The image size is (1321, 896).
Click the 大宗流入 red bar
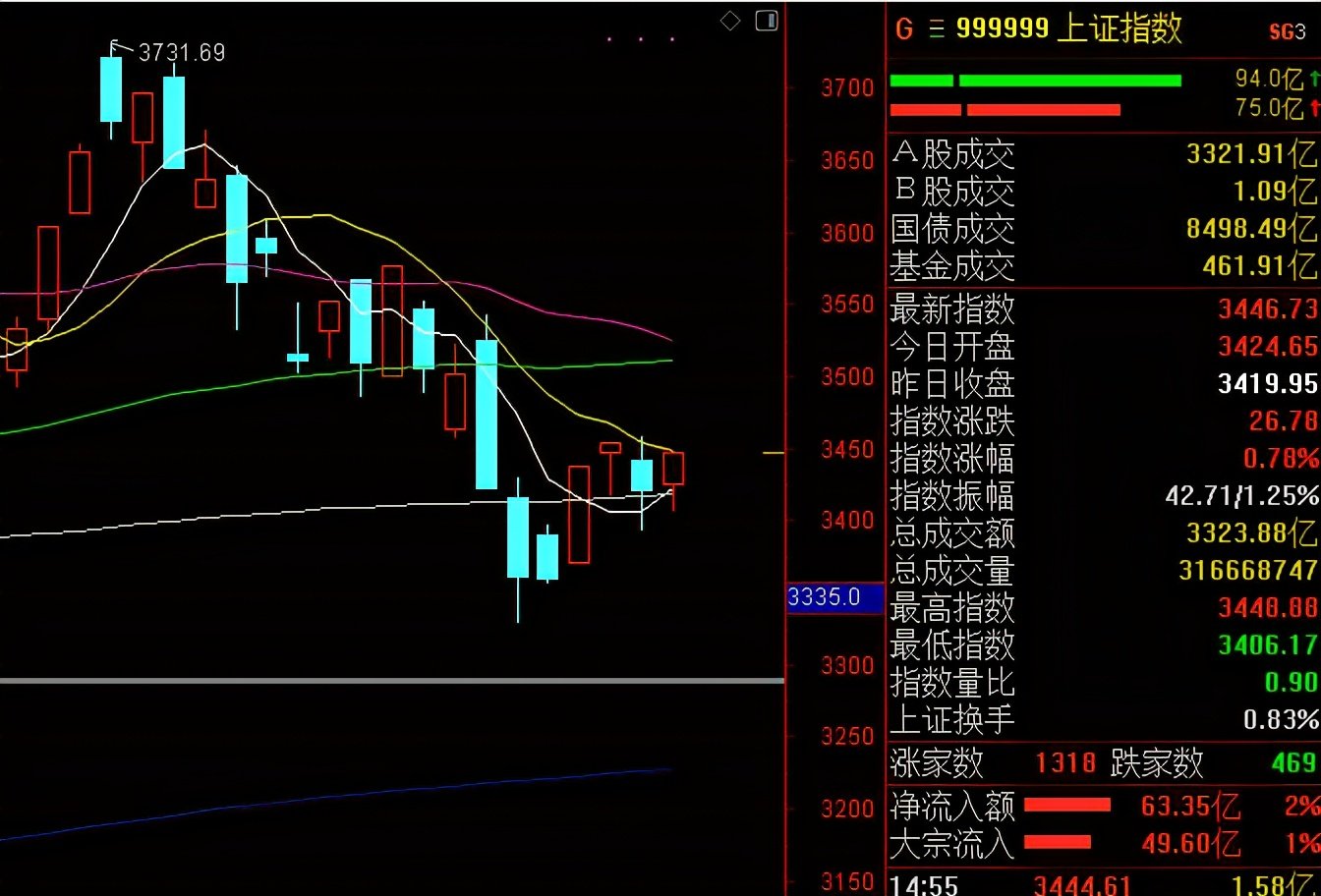(x=1058, y=842)
